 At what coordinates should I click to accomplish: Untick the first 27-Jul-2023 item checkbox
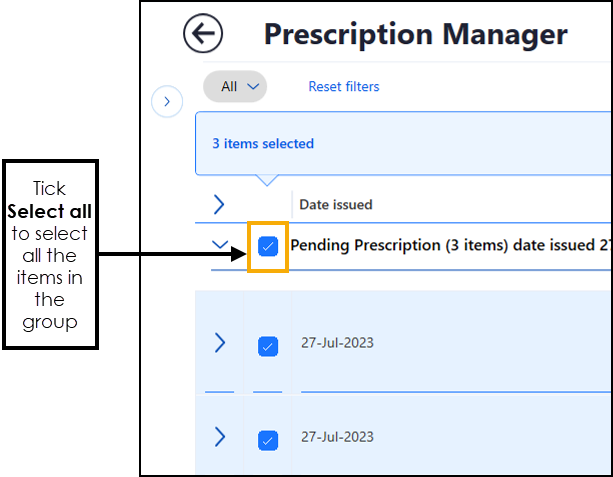coord(267,345)
